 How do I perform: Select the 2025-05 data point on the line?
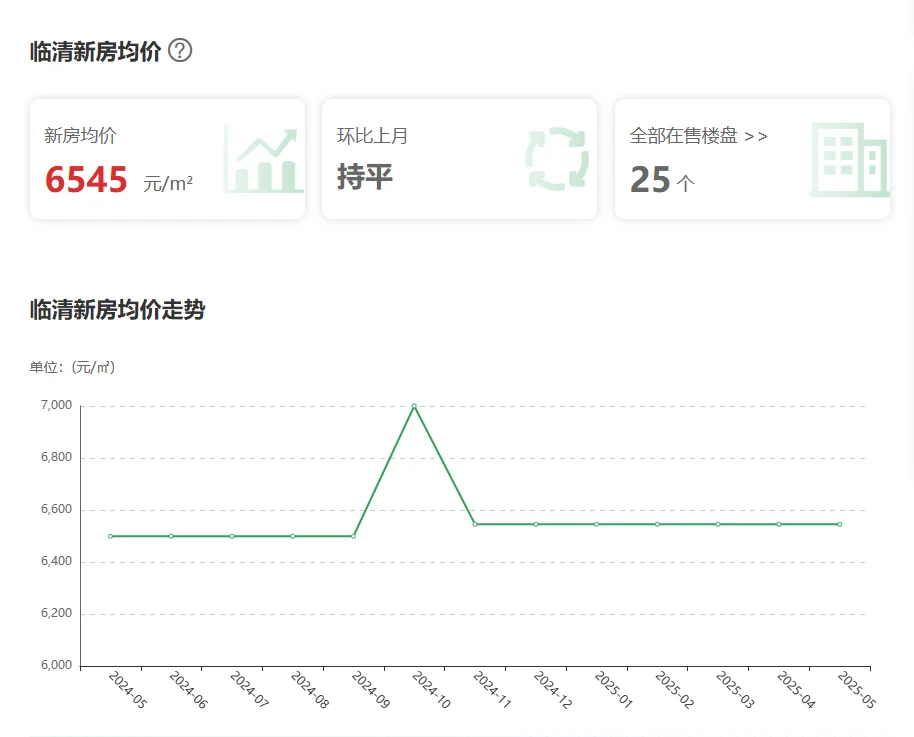[x=839, y=524]
